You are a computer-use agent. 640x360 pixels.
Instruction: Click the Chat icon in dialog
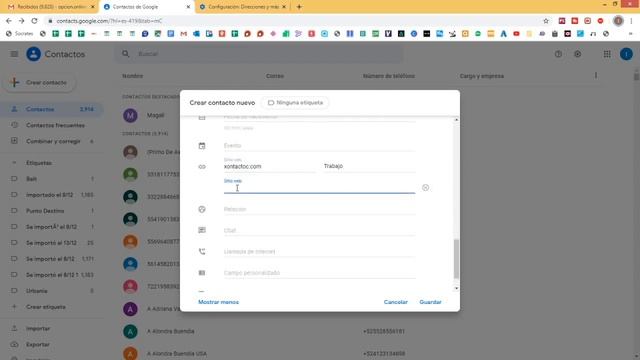[x=202, y=230]
